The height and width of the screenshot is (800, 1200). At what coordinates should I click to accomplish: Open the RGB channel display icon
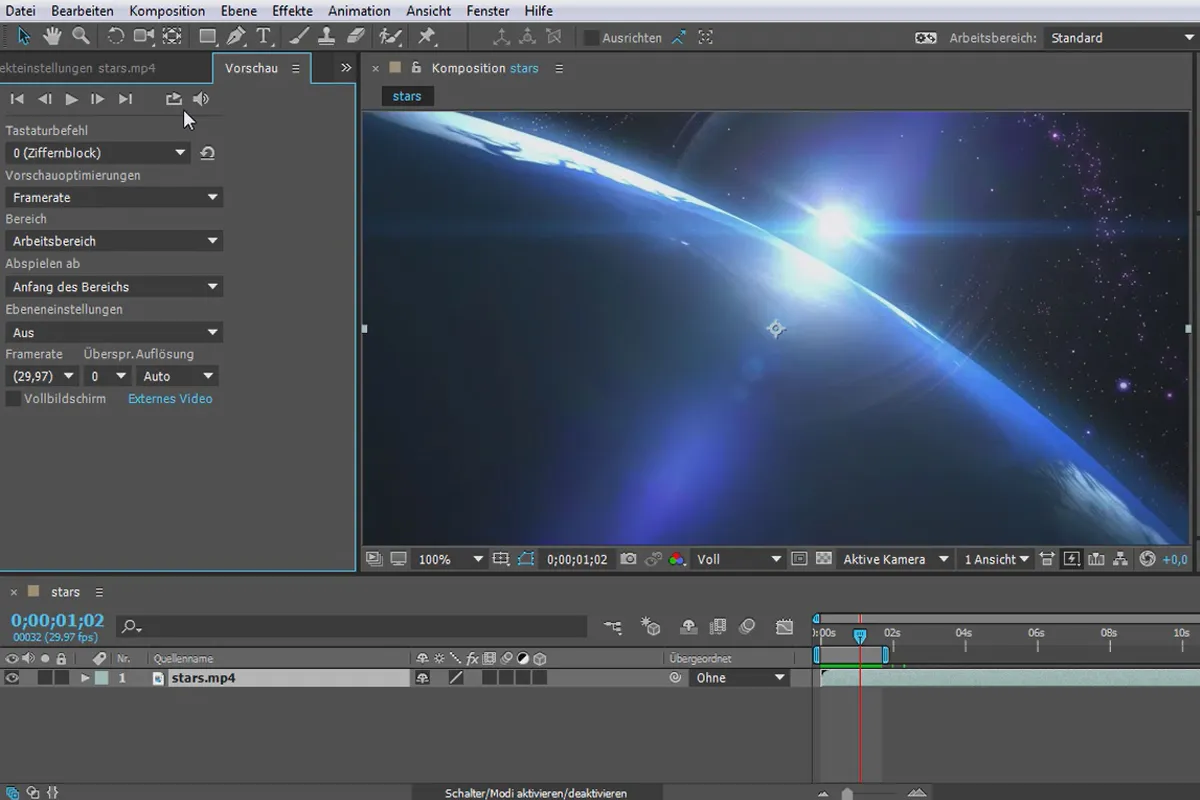click(x=677, y=559)
